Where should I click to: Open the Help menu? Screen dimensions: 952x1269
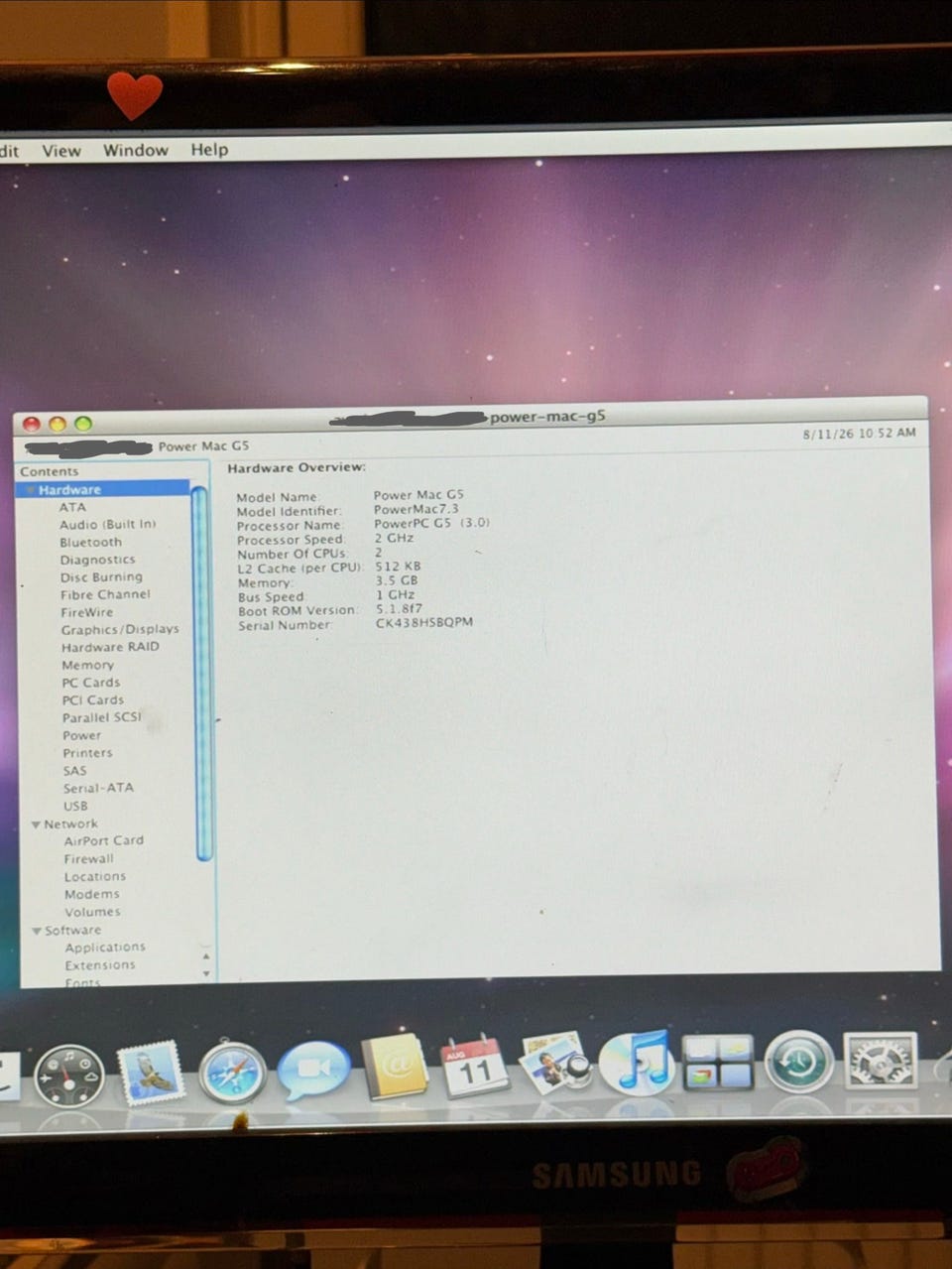(x=209, y=150)
